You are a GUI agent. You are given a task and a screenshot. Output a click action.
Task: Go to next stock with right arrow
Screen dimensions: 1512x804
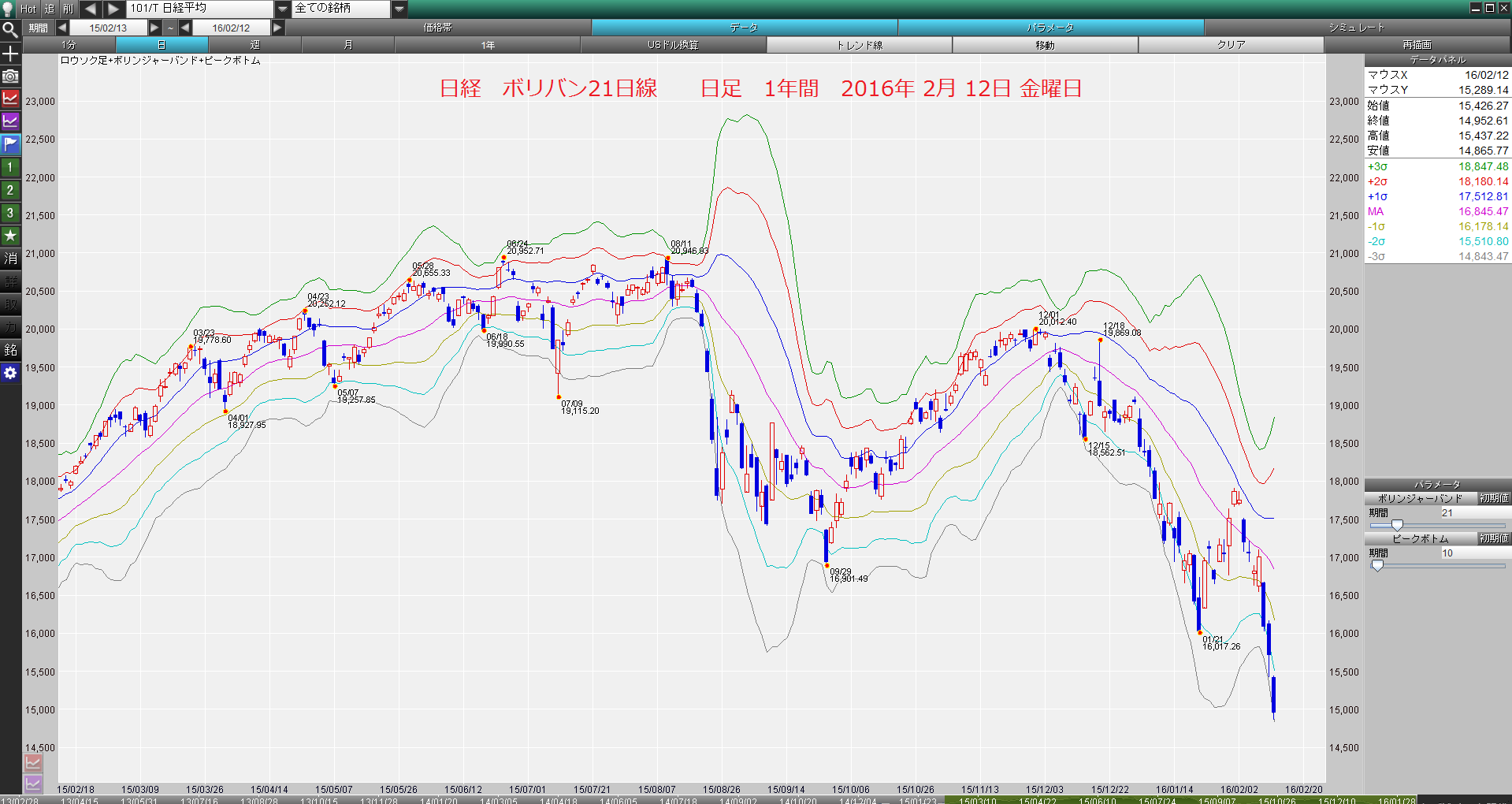113,9
